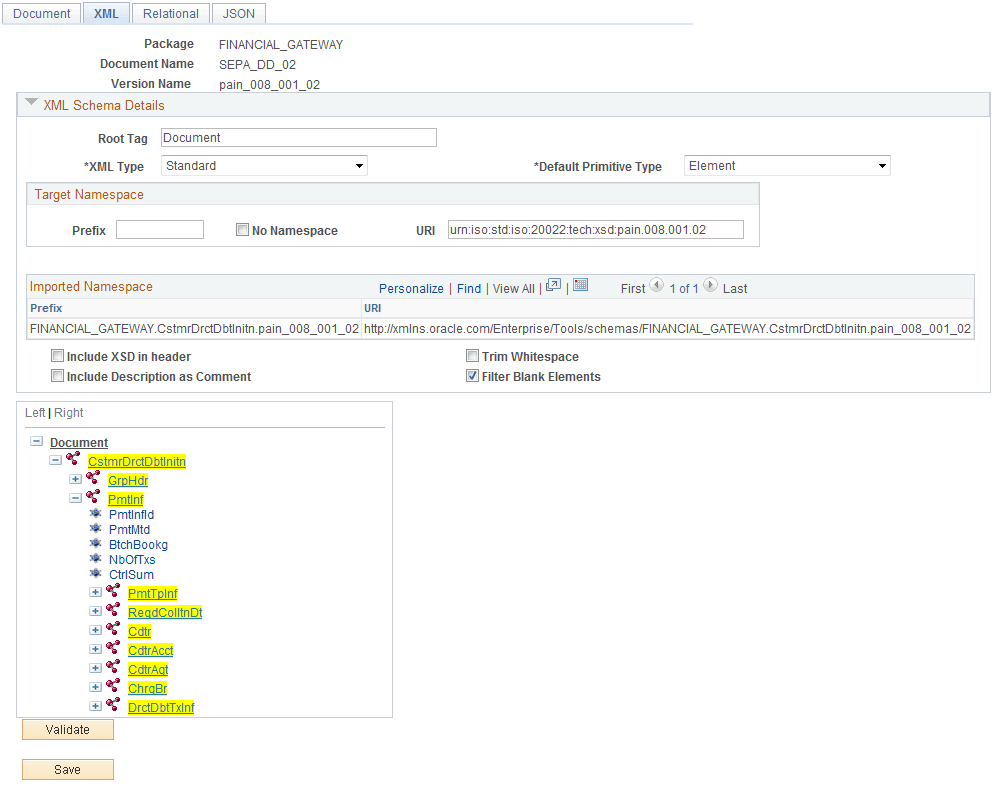The width and height of the screenshot is (996, 785).
Task: Enable Include XSD in header
Action: pos(57,355)
